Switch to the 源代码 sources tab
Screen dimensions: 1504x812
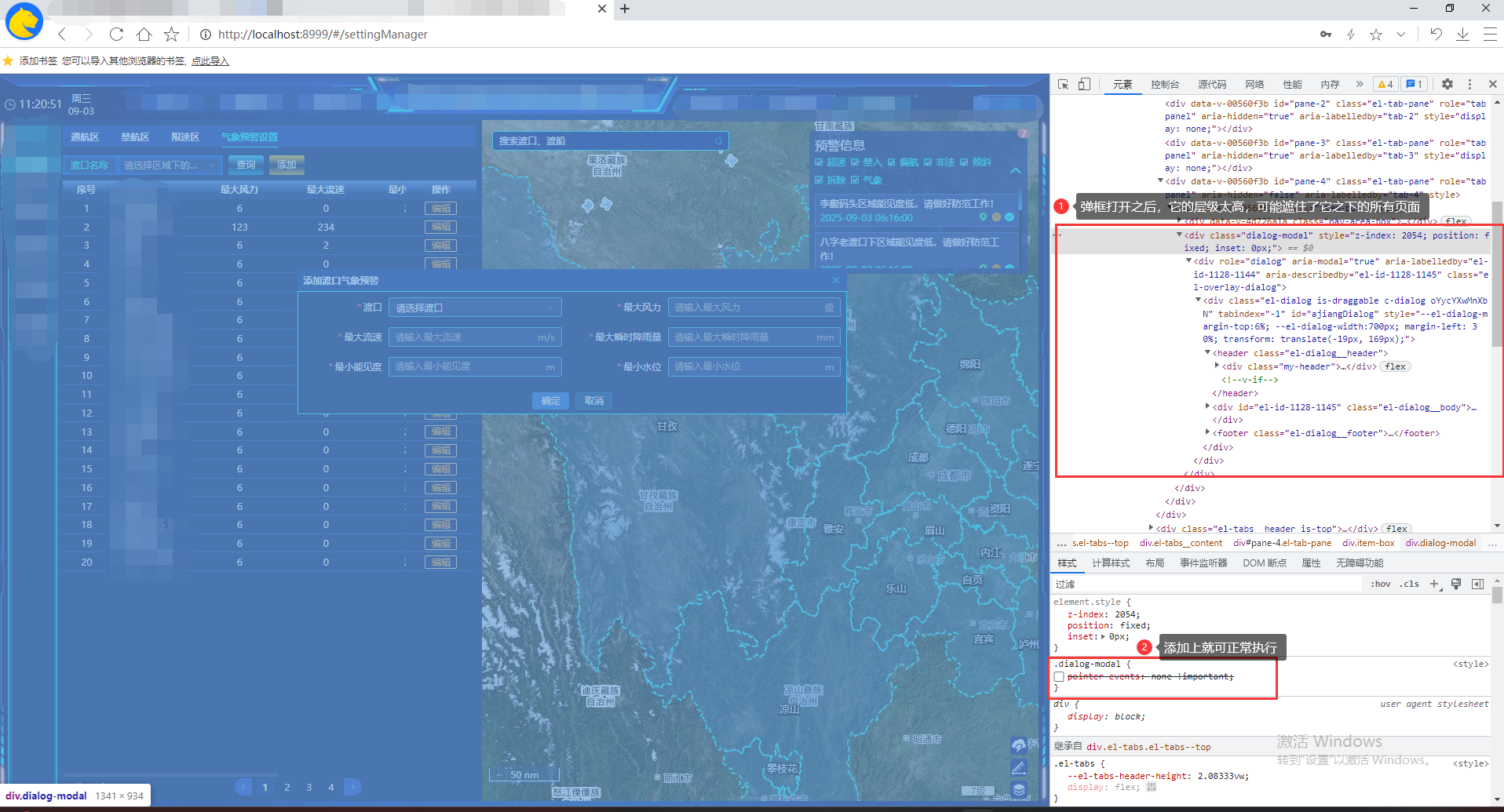1212,84
